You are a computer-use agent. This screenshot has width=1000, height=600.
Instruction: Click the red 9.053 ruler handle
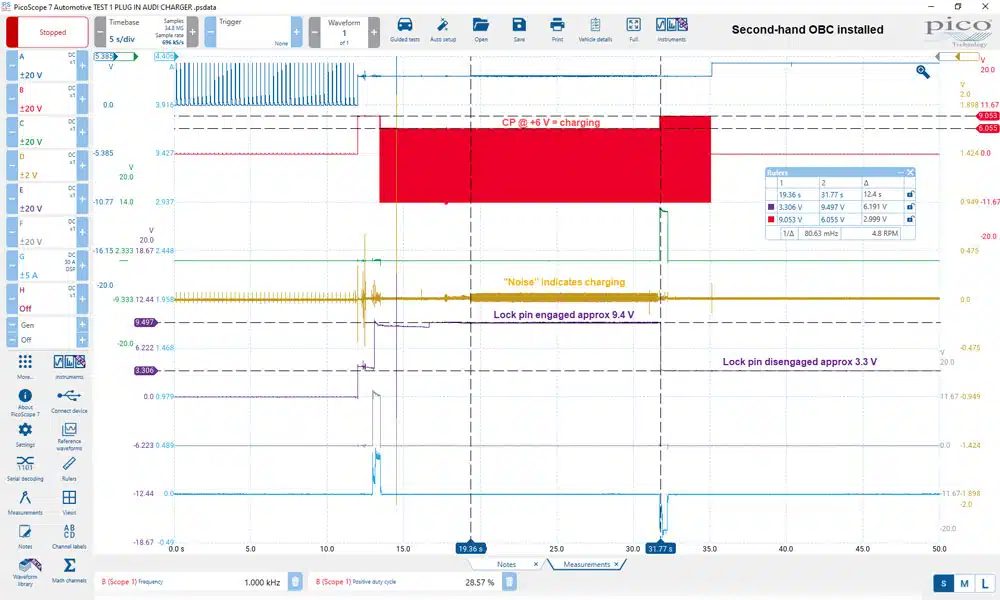pyautogui.click(x=987, y=116)
